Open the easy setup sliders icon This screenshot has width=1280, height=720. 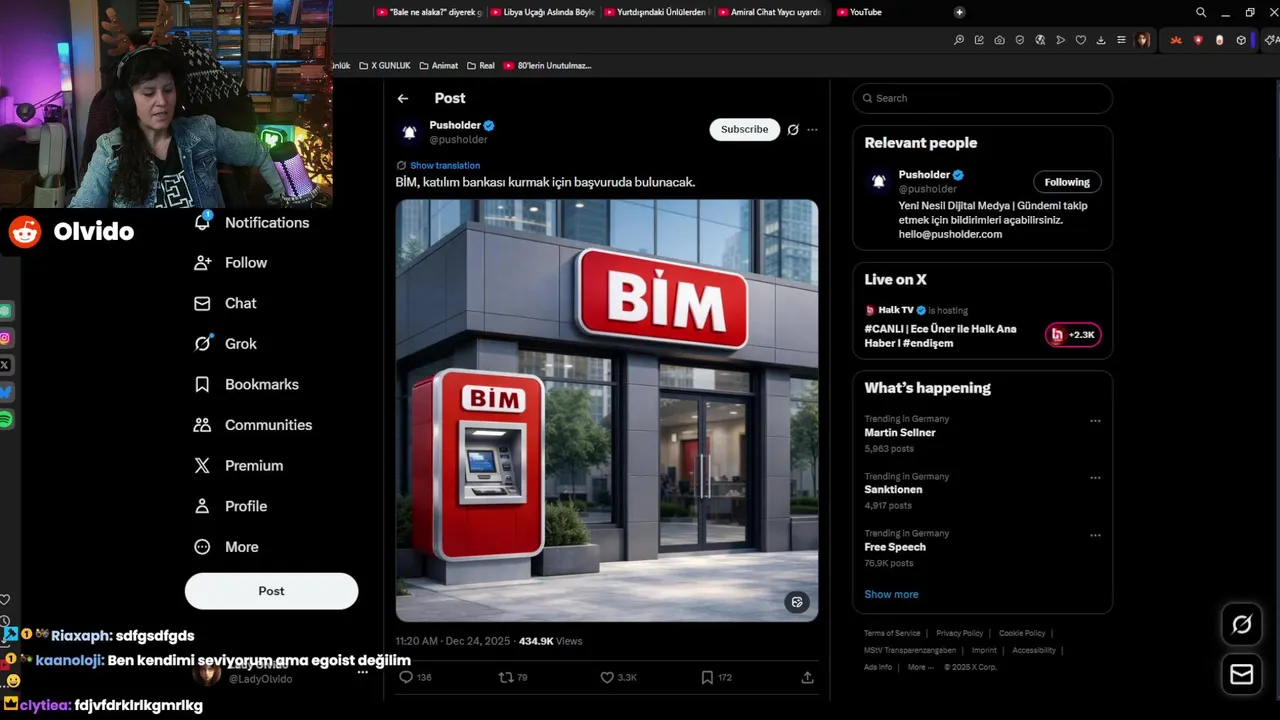coord(1122,40)
